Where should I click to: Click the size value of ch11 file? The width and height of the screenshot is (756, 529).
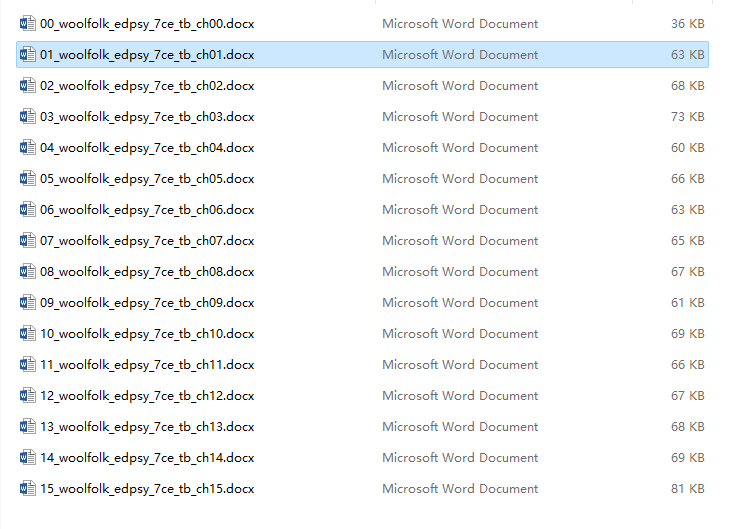click(688, 365)
